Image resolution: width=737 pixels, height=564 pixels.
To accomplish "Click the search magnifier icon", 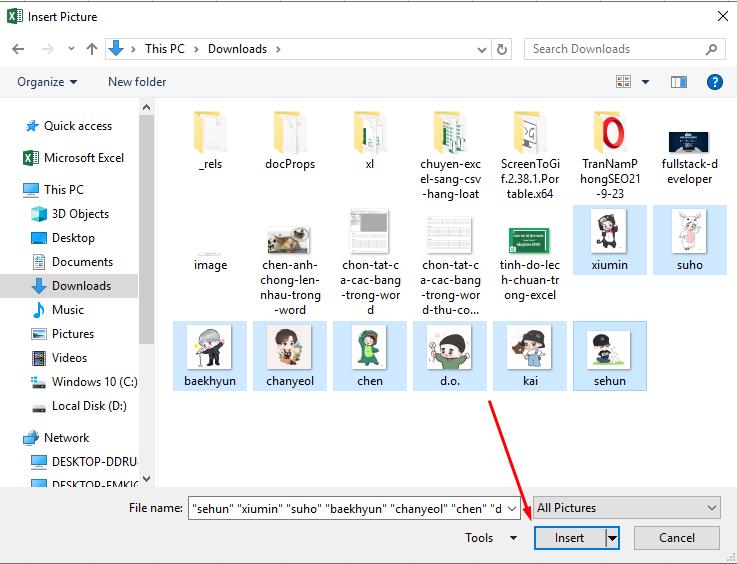I will (711, 49).
